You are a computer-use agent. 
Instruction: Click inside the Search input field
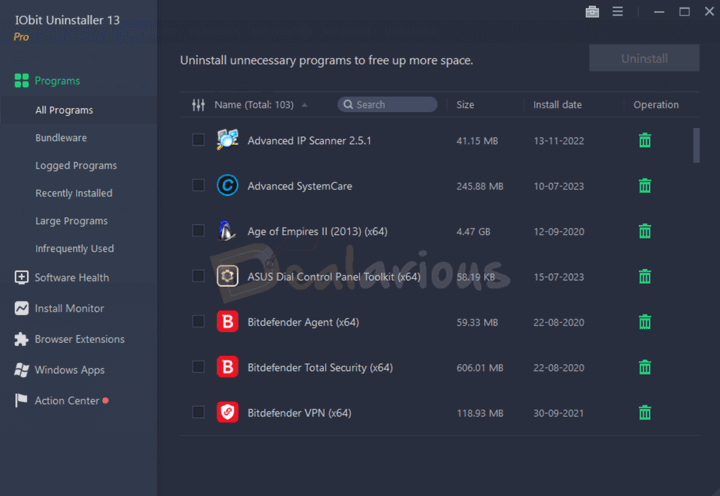pos(387,105)
